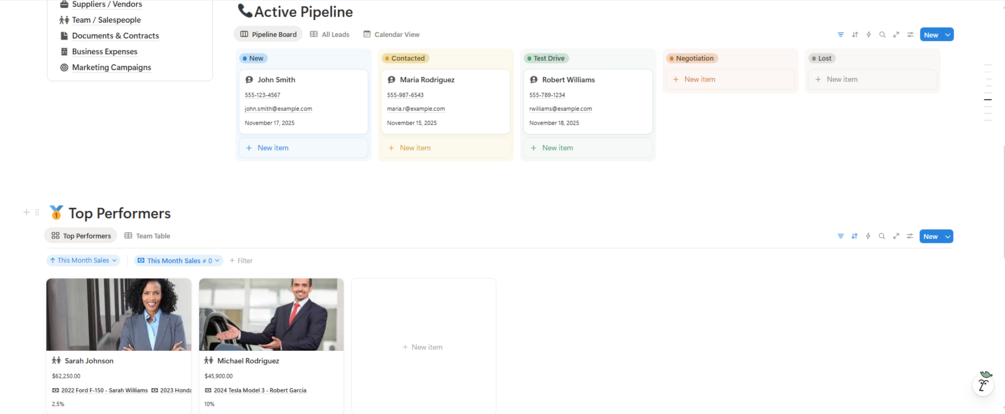Switch to the All Leads tab
Image resolution: width=1005 pixels, height=414 pixels.
329,35
